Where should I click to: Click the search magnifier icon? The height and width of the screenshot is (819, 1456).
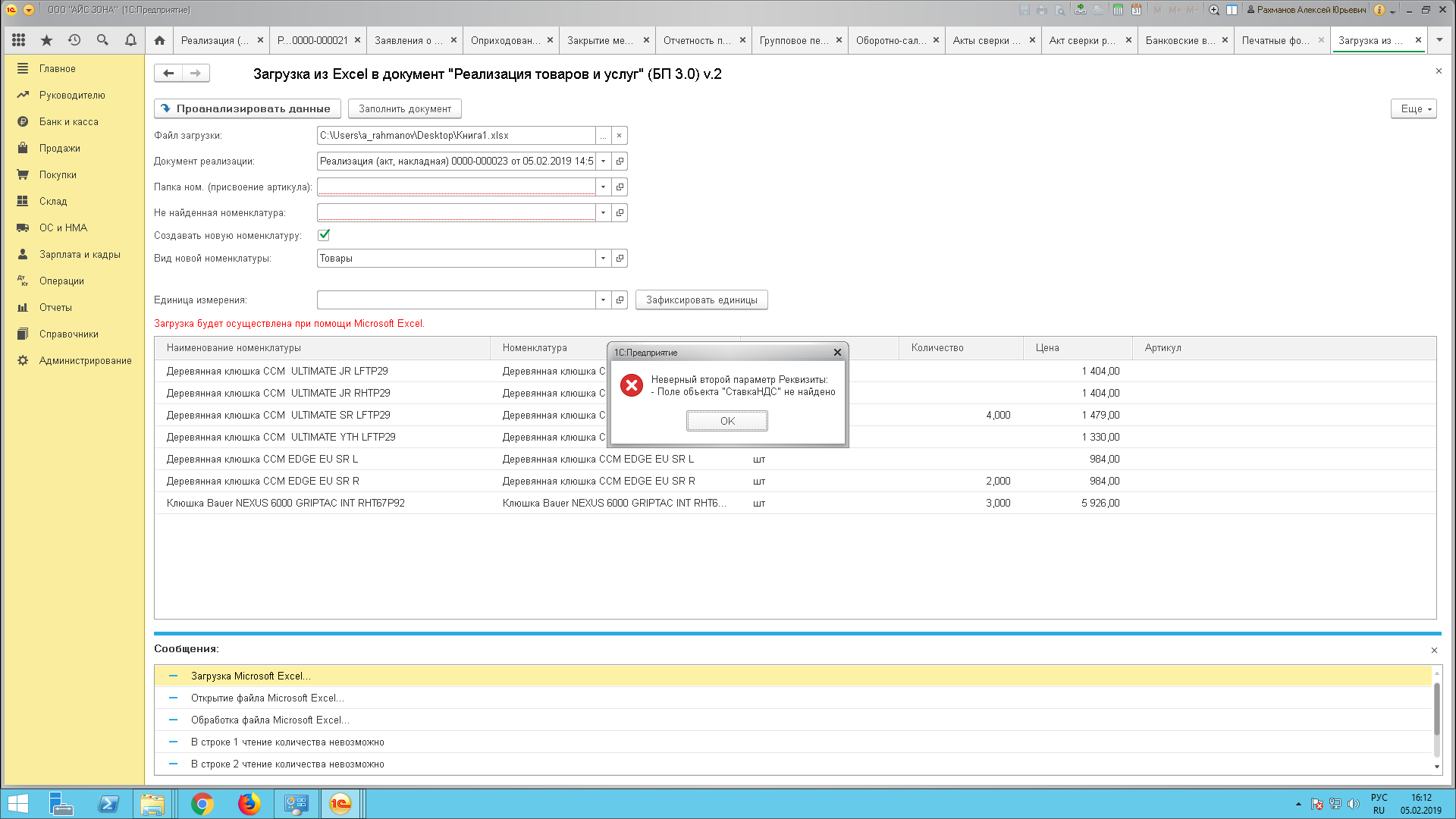coord(102,40)
